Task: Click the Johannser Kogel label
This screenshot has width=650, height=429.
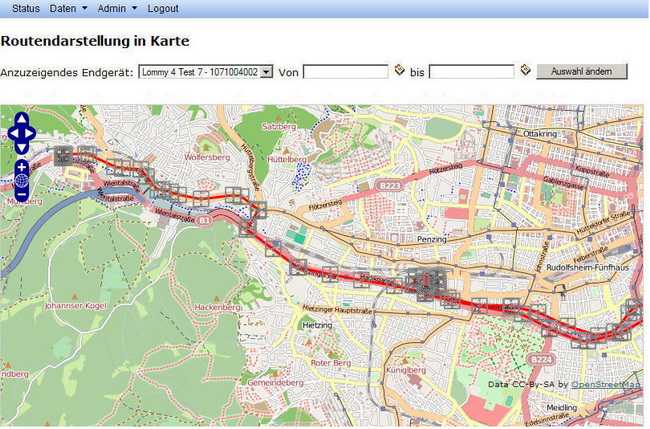Action: [75, 306]
